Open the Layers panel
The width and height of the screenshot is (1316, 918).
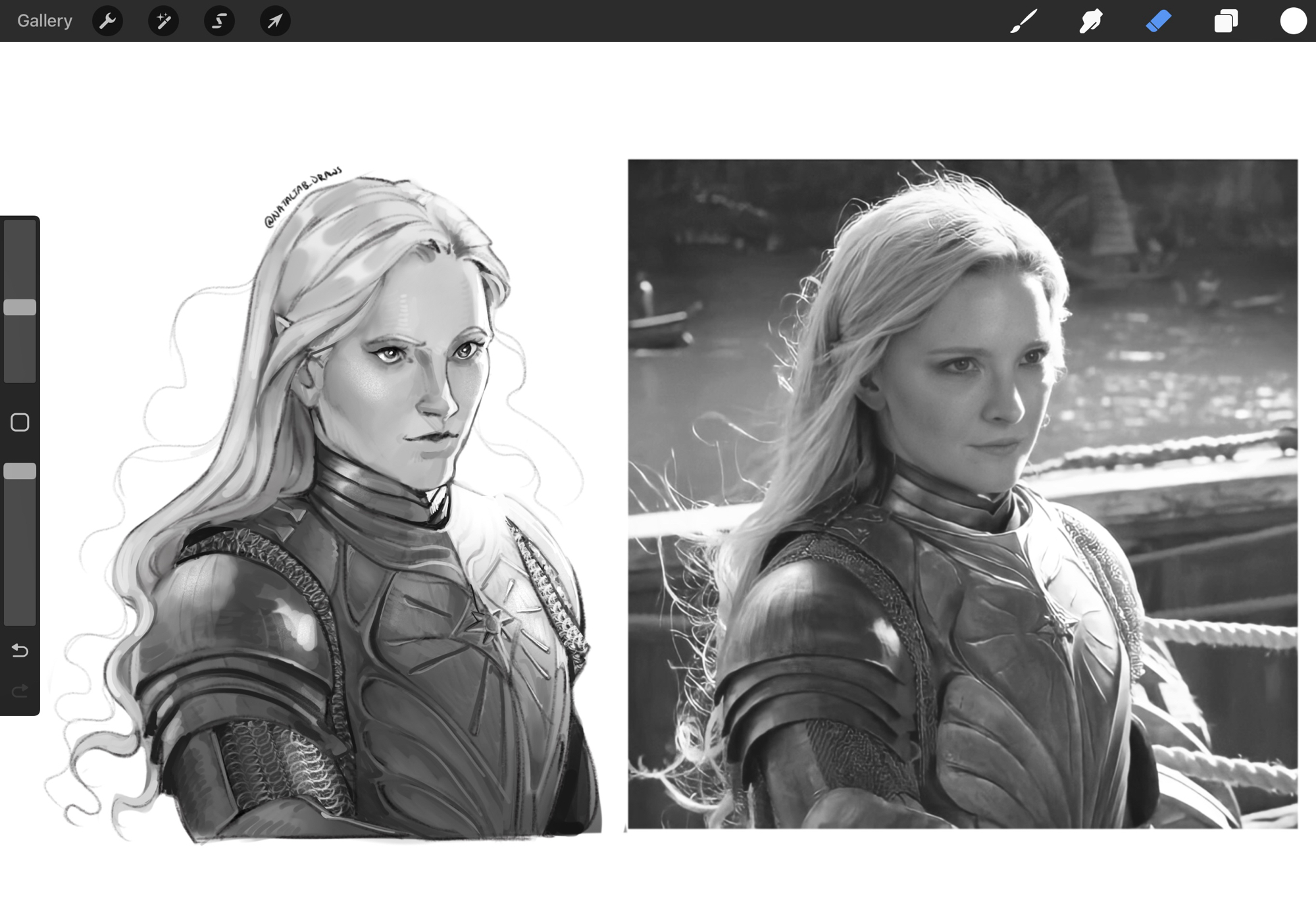click(1226, 21)
